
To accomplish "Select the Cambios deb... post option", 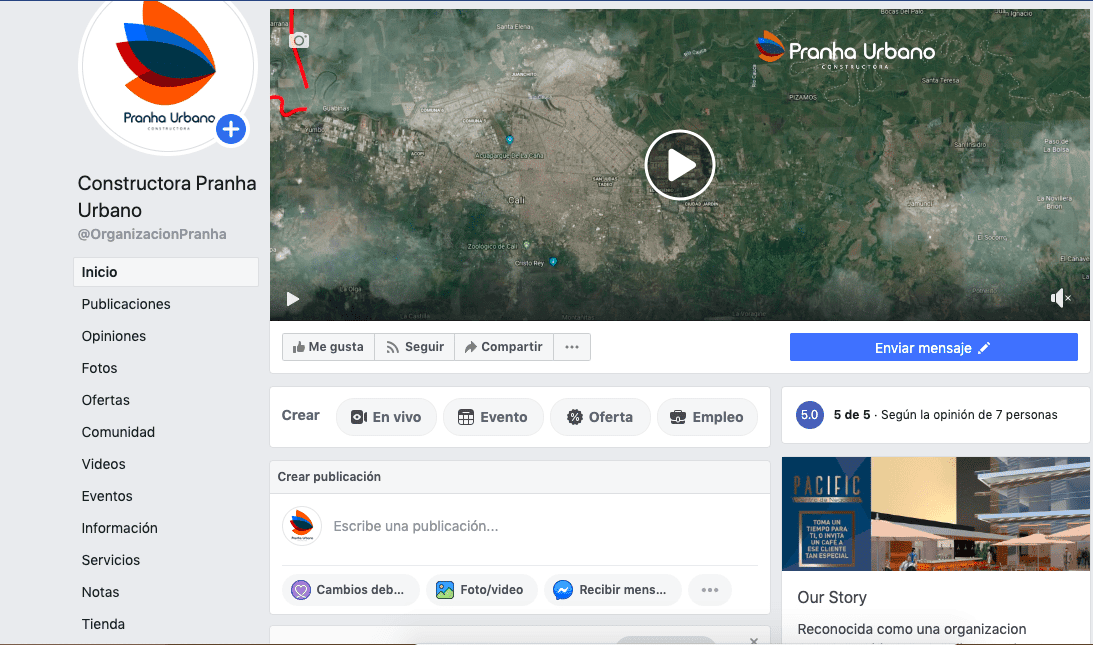I will click(351, 590).
